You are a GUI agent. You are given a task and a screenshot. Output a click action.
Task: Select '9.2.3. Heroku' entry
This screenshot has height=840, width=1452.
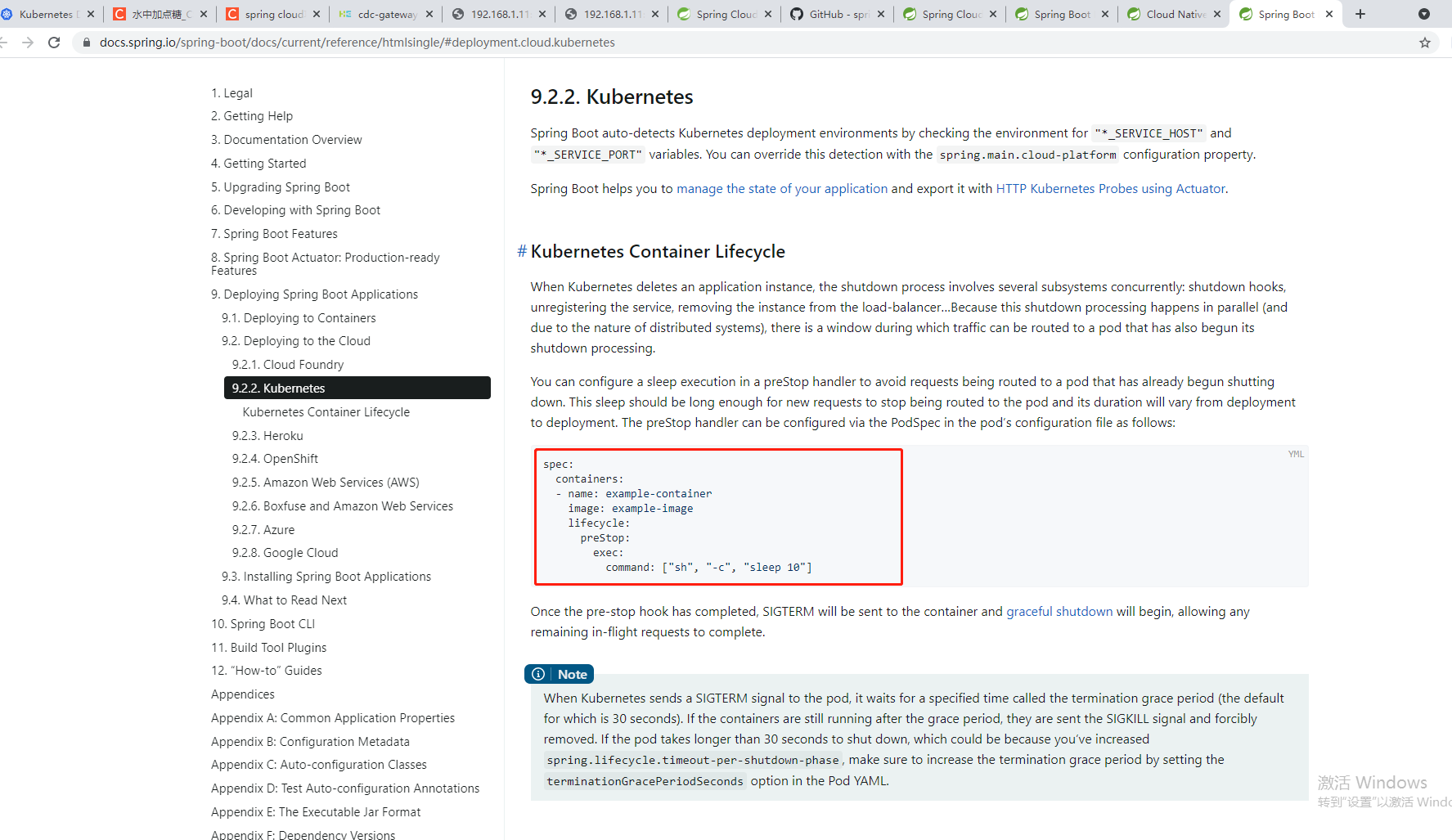point(267,436)
